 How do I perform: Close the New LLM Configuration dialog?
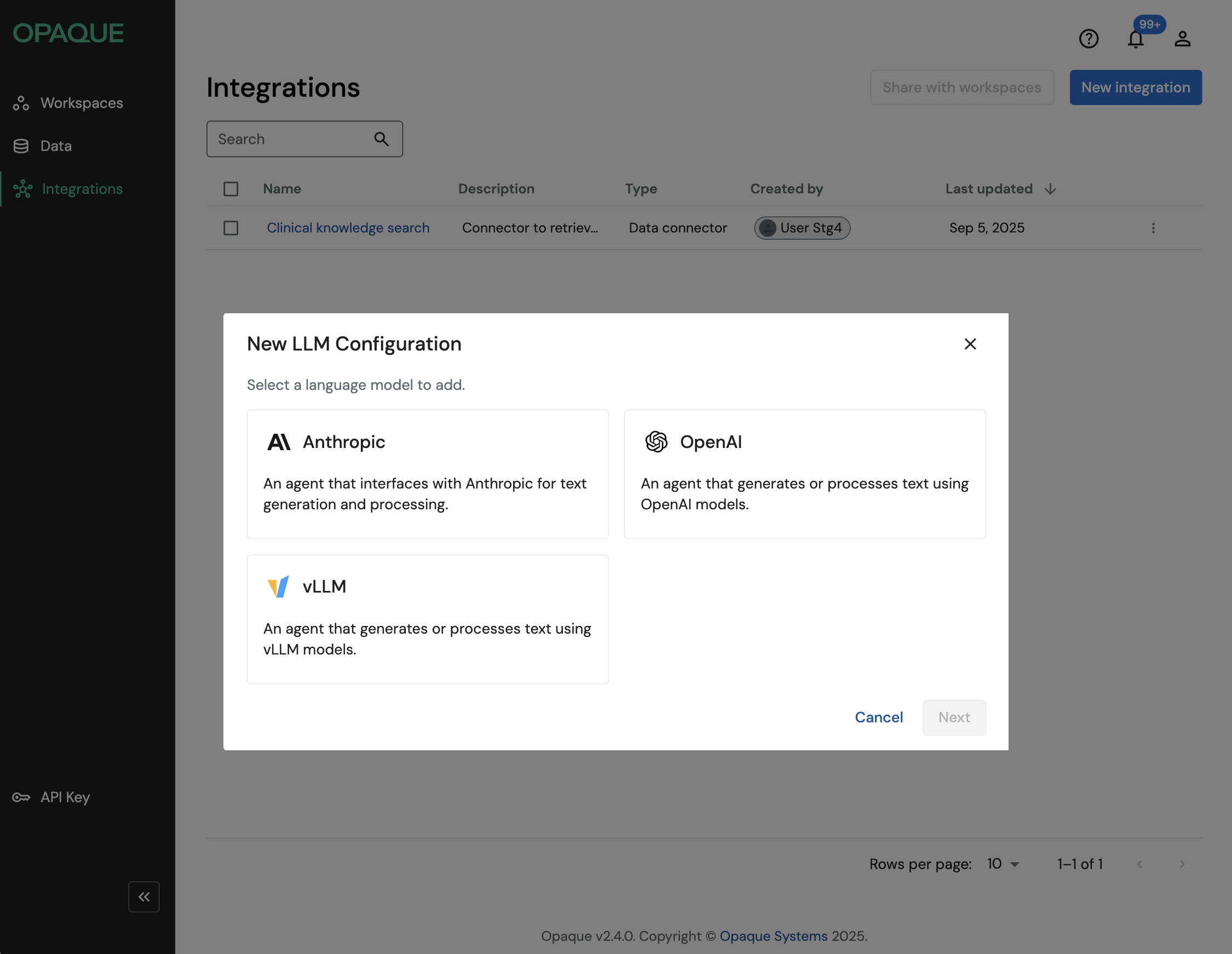pos(970,343)
